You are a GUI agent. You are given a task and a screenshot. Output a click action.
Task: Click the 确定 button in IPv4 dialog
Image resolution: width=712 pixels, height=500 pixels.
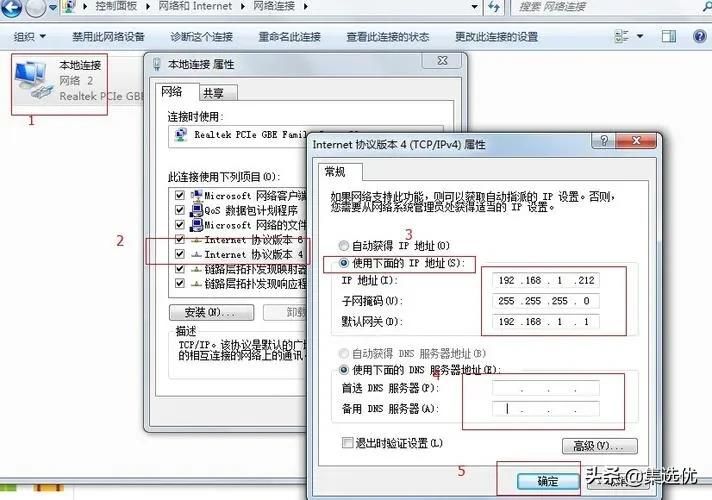tap(547, 481)
